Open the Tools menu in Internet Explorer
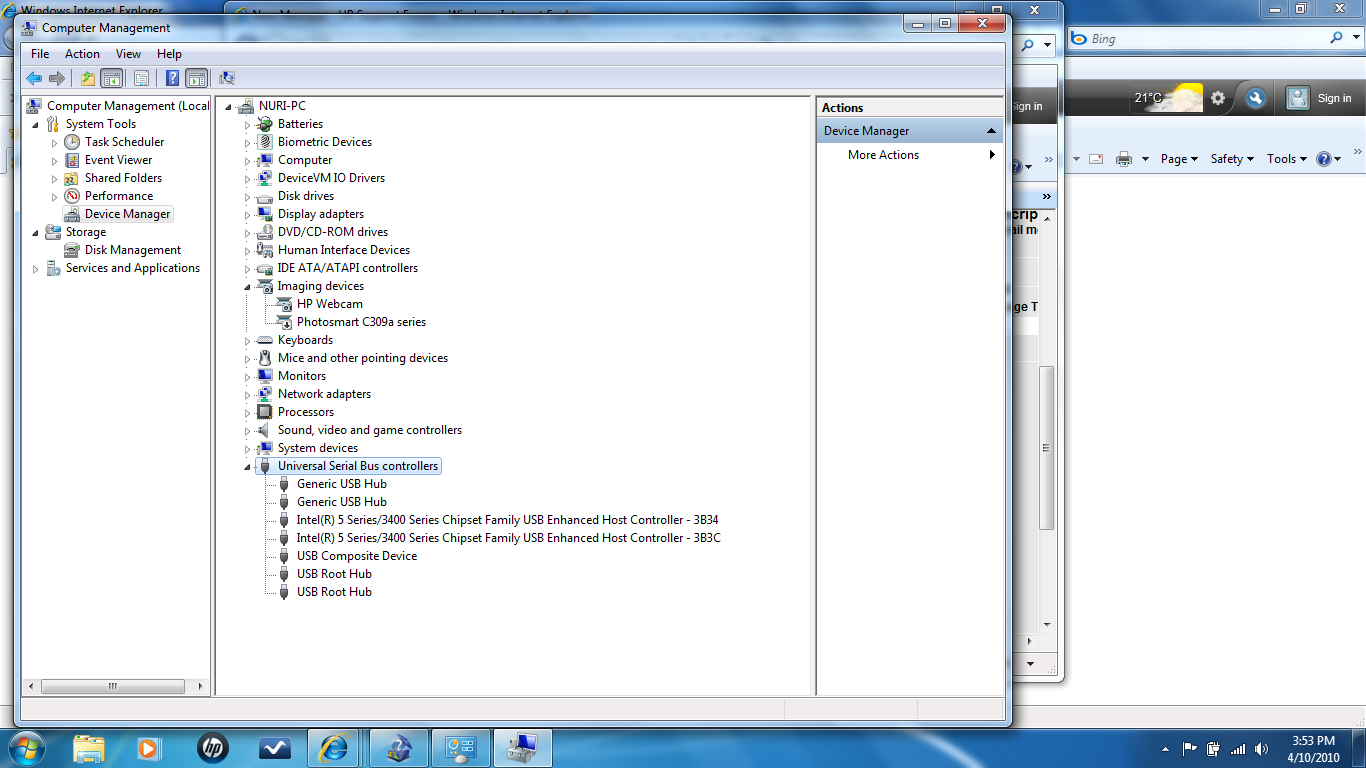 tap(1287, 159)
